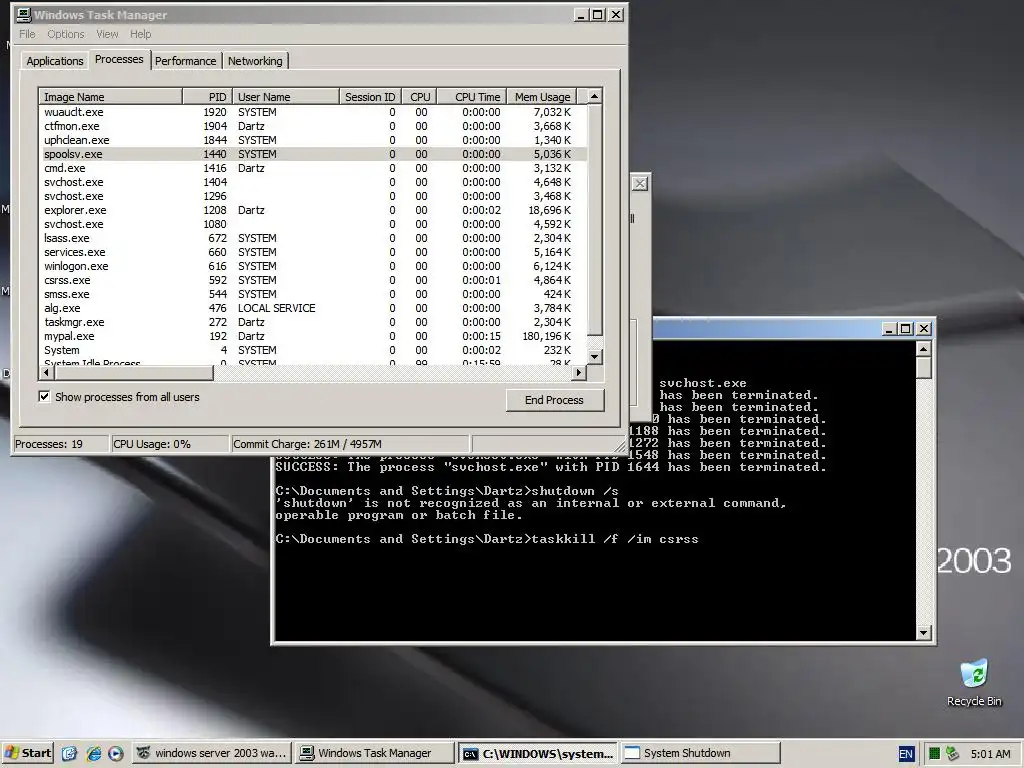
Task: Select the lsass.exe process row
Action: (313, 238)
